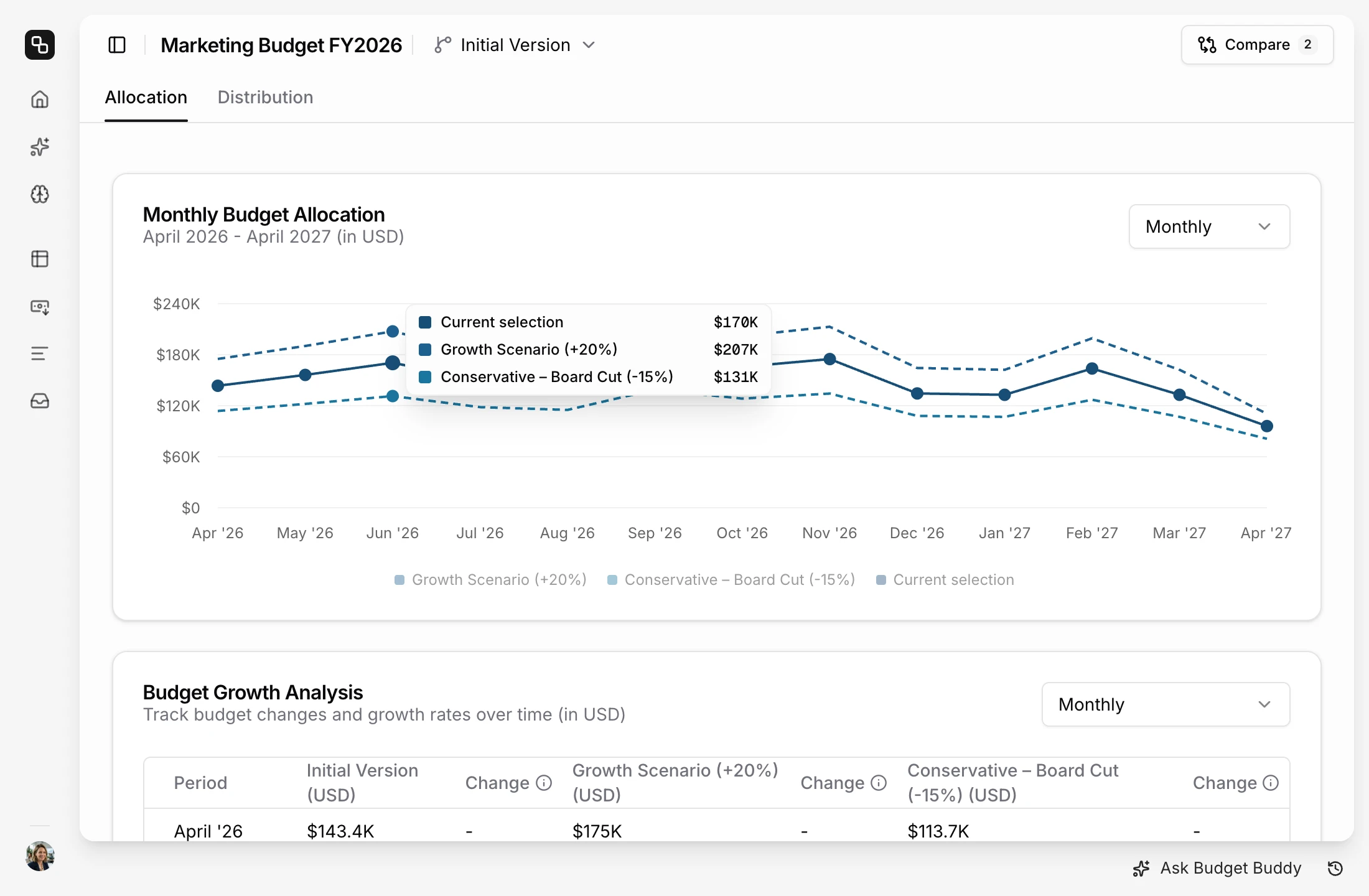
Task: Click the Jan '27 current selection data point
Action: 1004,394
